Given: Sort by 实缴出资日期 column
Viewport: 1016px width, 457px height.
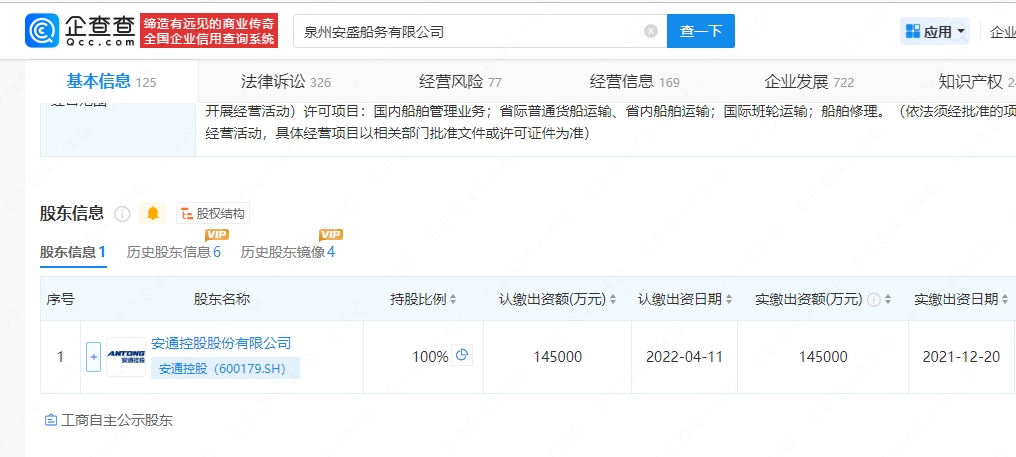Looking at the screenshot, I should tap(1005, 299).
